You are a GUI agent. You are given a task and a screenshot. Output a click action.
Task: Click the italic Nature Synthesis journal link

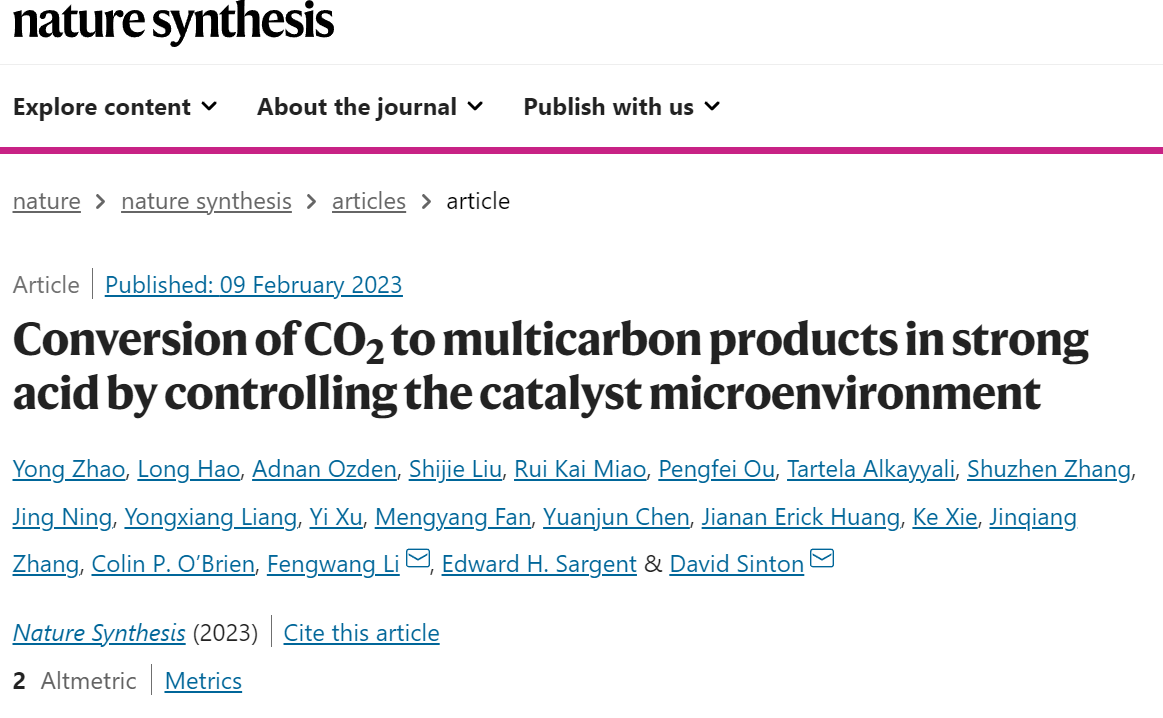click(x=99, y=633)
